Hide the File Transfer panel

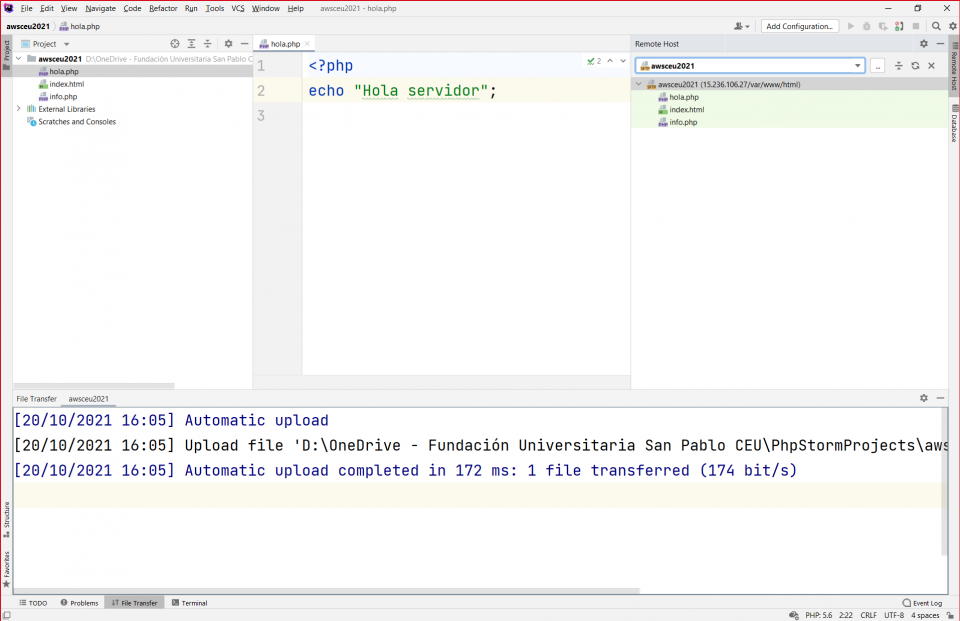pos(940,398)
